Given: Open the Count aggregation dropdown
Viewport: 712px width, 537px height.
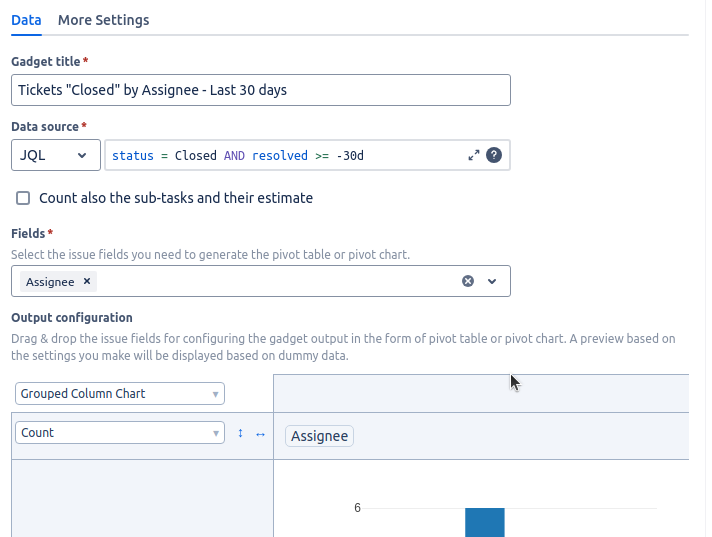Looking at the screenshot, I should click(x=120, y=433).
